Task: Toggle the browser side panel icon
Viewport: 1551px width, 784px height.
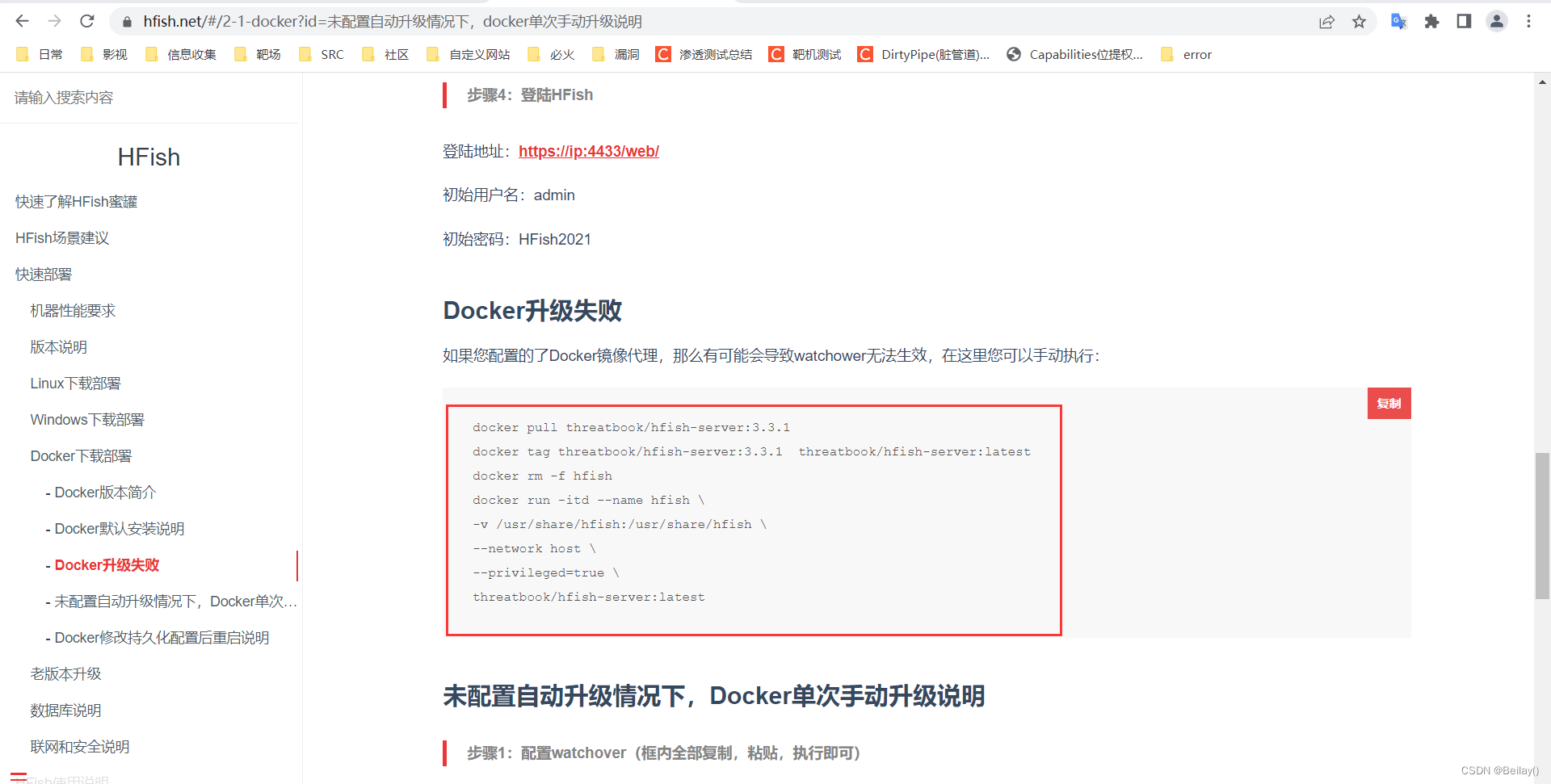Action: pyautogui.click(x=1464, y=22)
